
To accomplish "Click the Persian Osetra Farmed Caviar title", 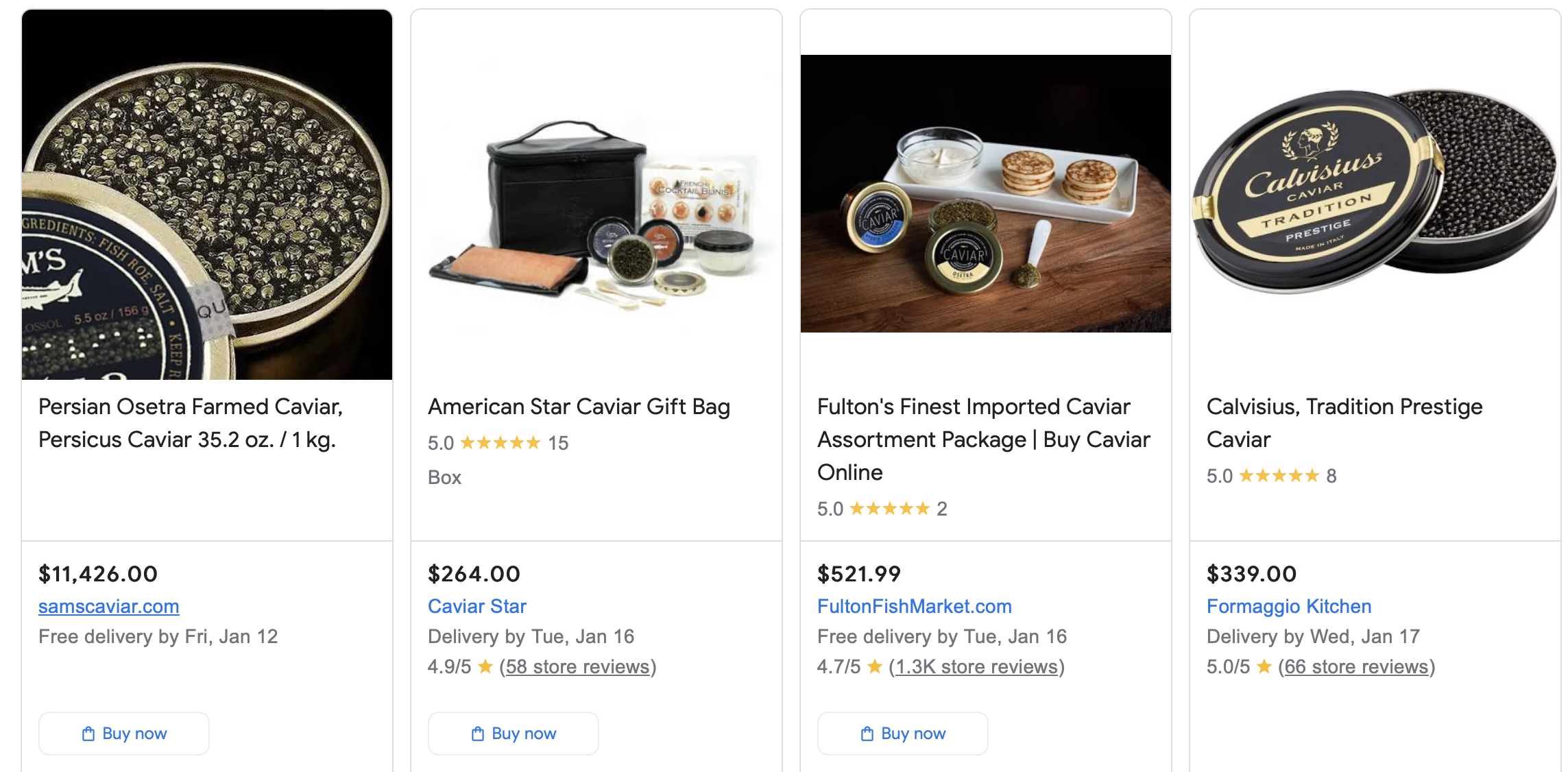I will 190,423.
